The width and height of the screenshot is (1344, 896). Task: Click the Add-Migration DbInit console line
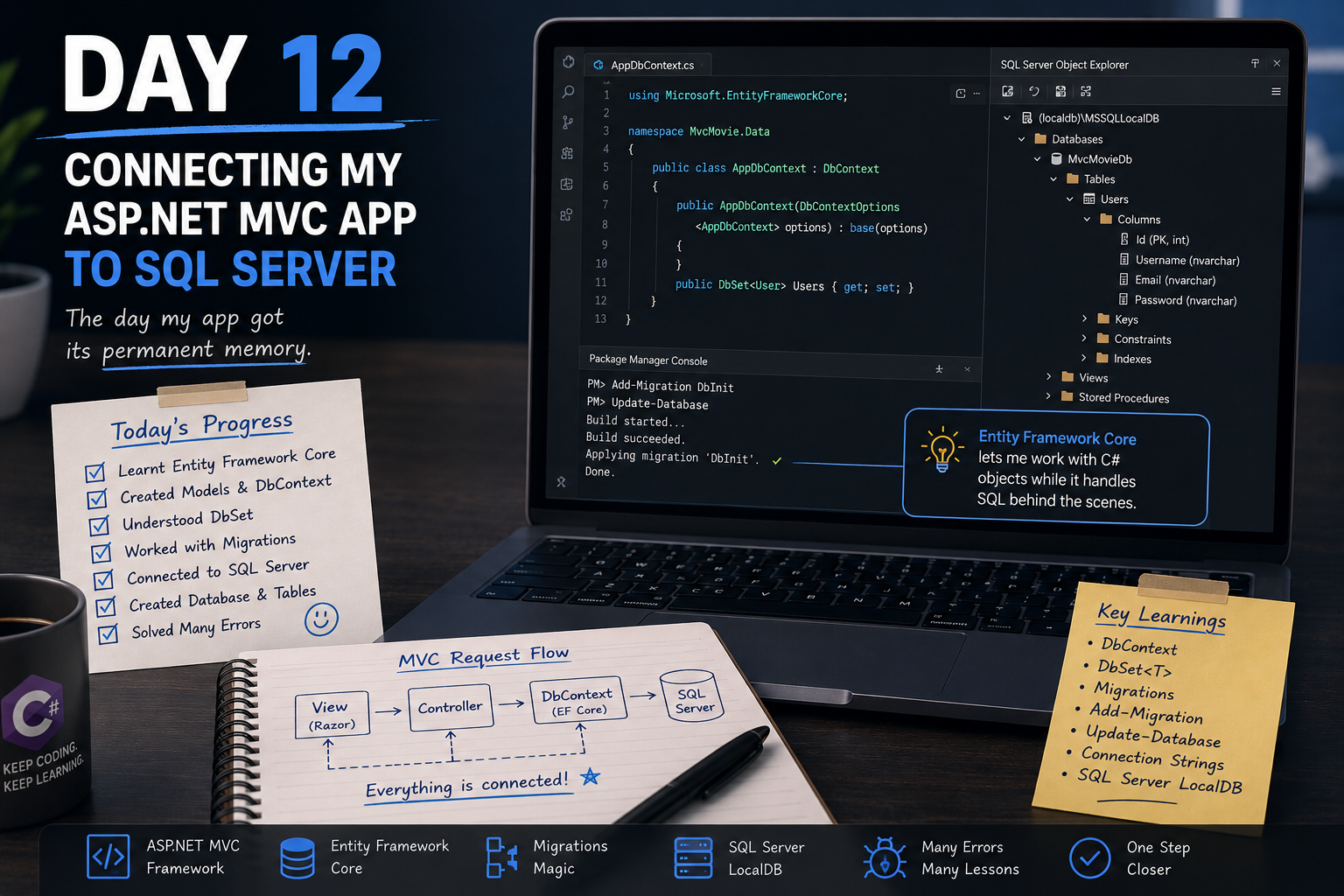[661, 386]
